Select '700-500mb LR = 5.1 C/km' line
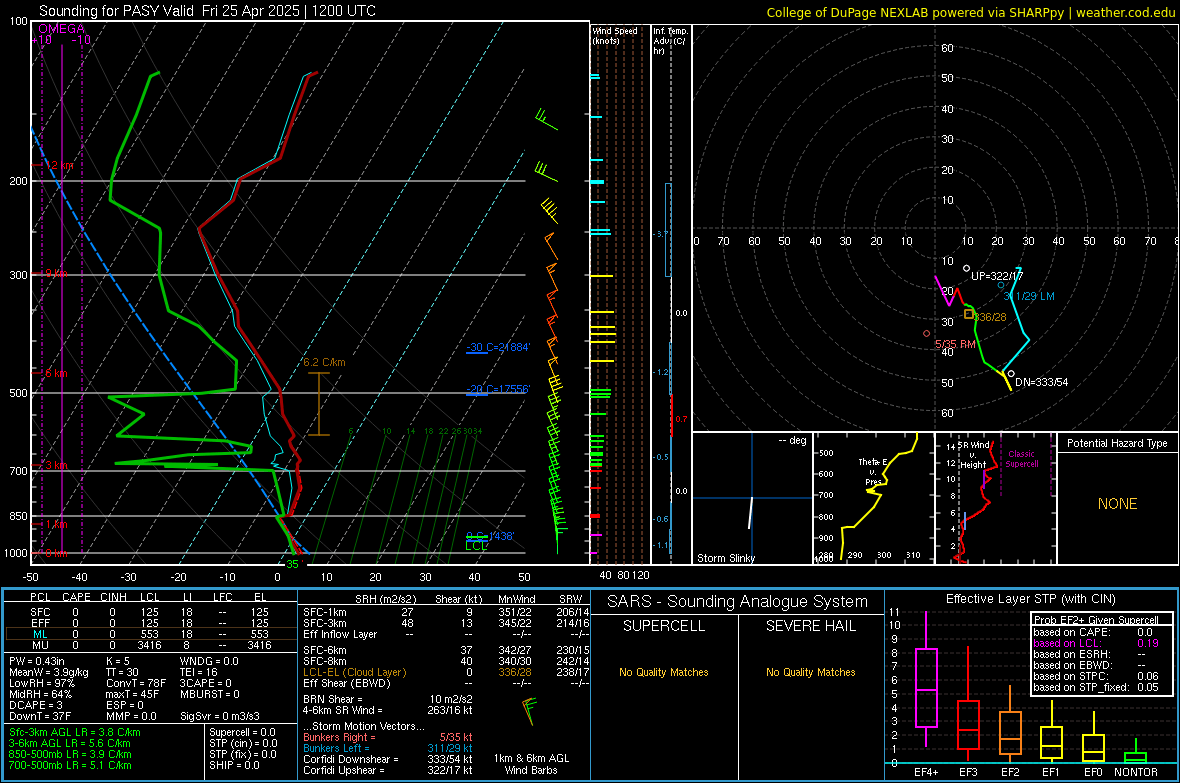This screenshot has width=1180, height=783. click(x=70, y=765)
